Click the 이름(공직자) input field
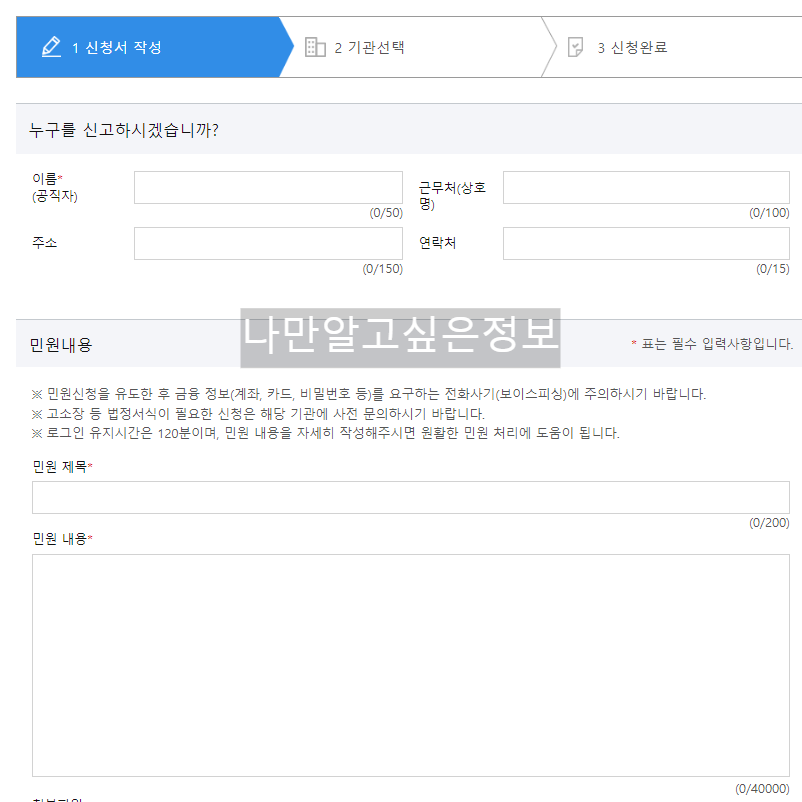The image size is (802, 802). click(x=268, y=186)
